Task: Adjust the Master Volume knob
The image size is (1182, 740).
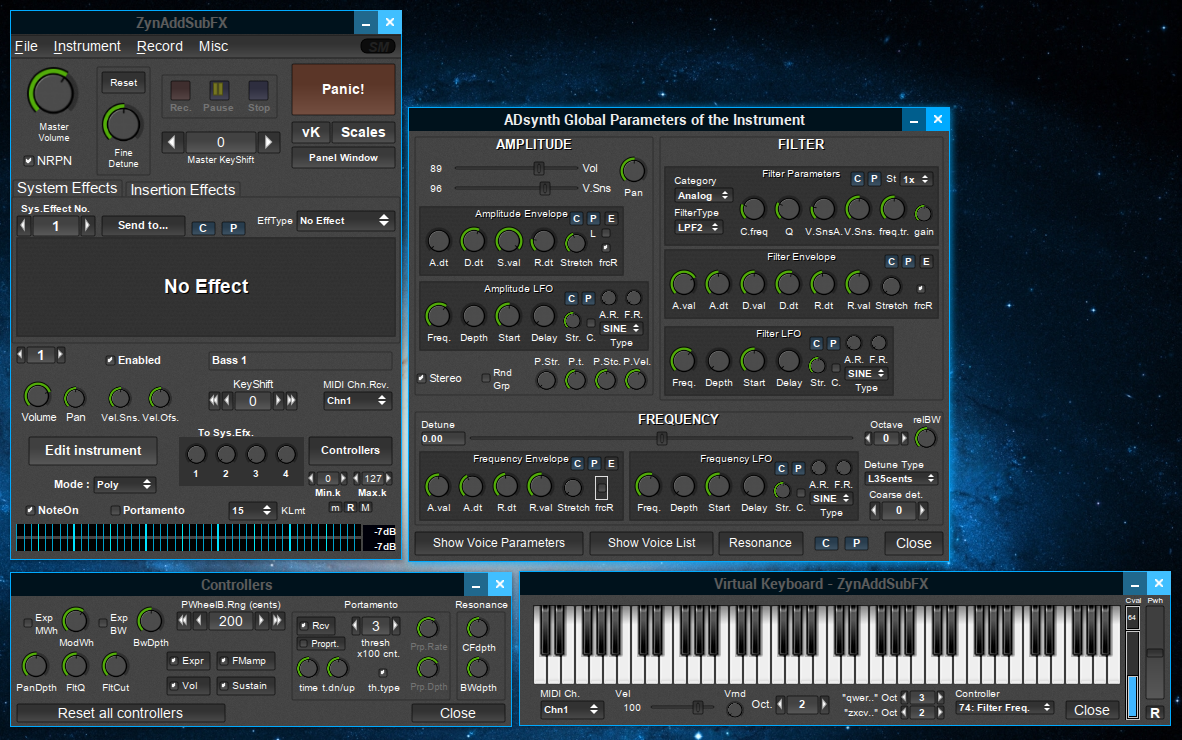Action: [x=52, y=93]
